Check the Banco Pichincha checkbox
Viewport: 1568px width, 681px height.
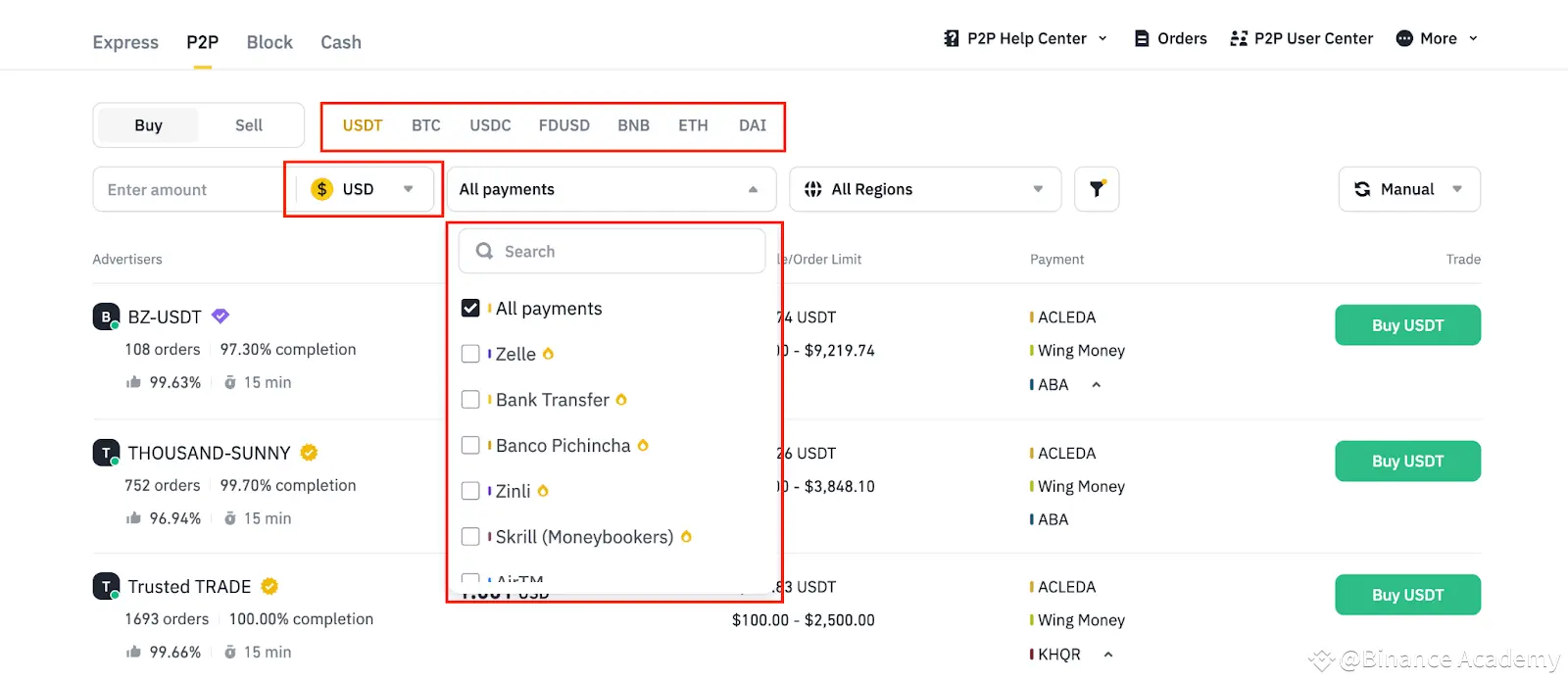[470, 445]
